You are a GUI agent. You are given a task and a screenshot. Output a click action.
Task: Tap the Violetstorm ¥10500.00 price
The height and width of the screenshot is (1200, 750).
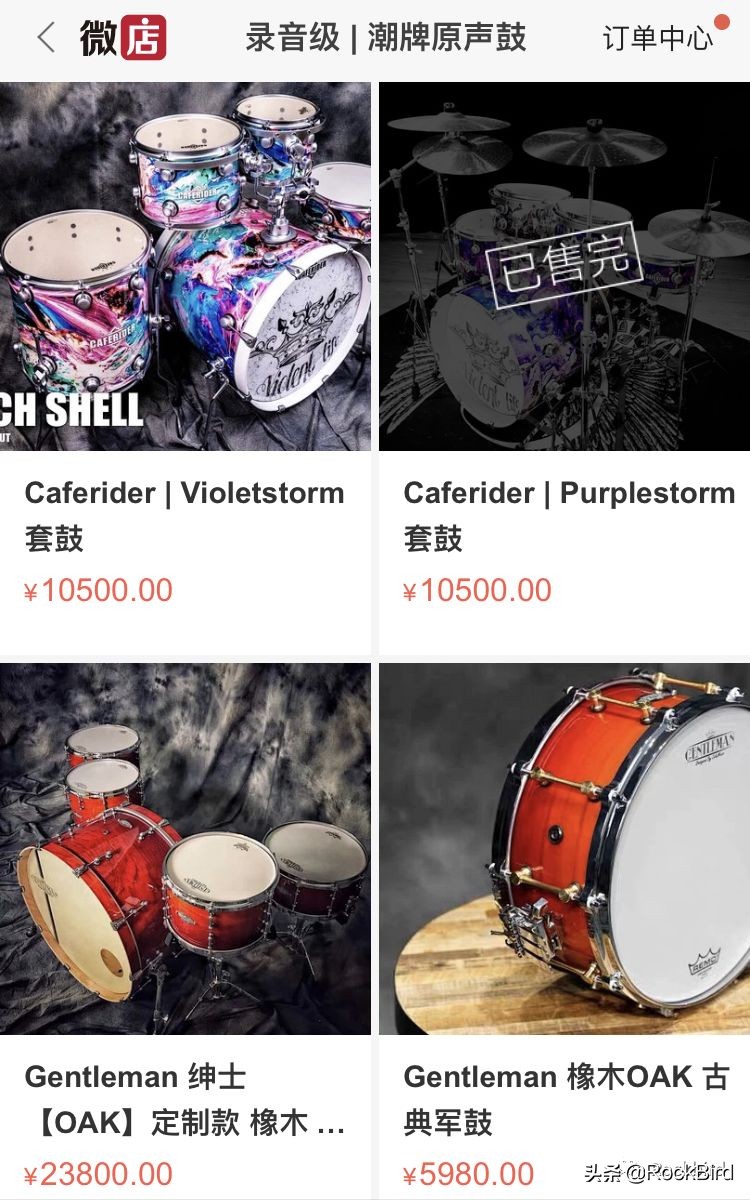pyautogui.click(x=98, y=590)
